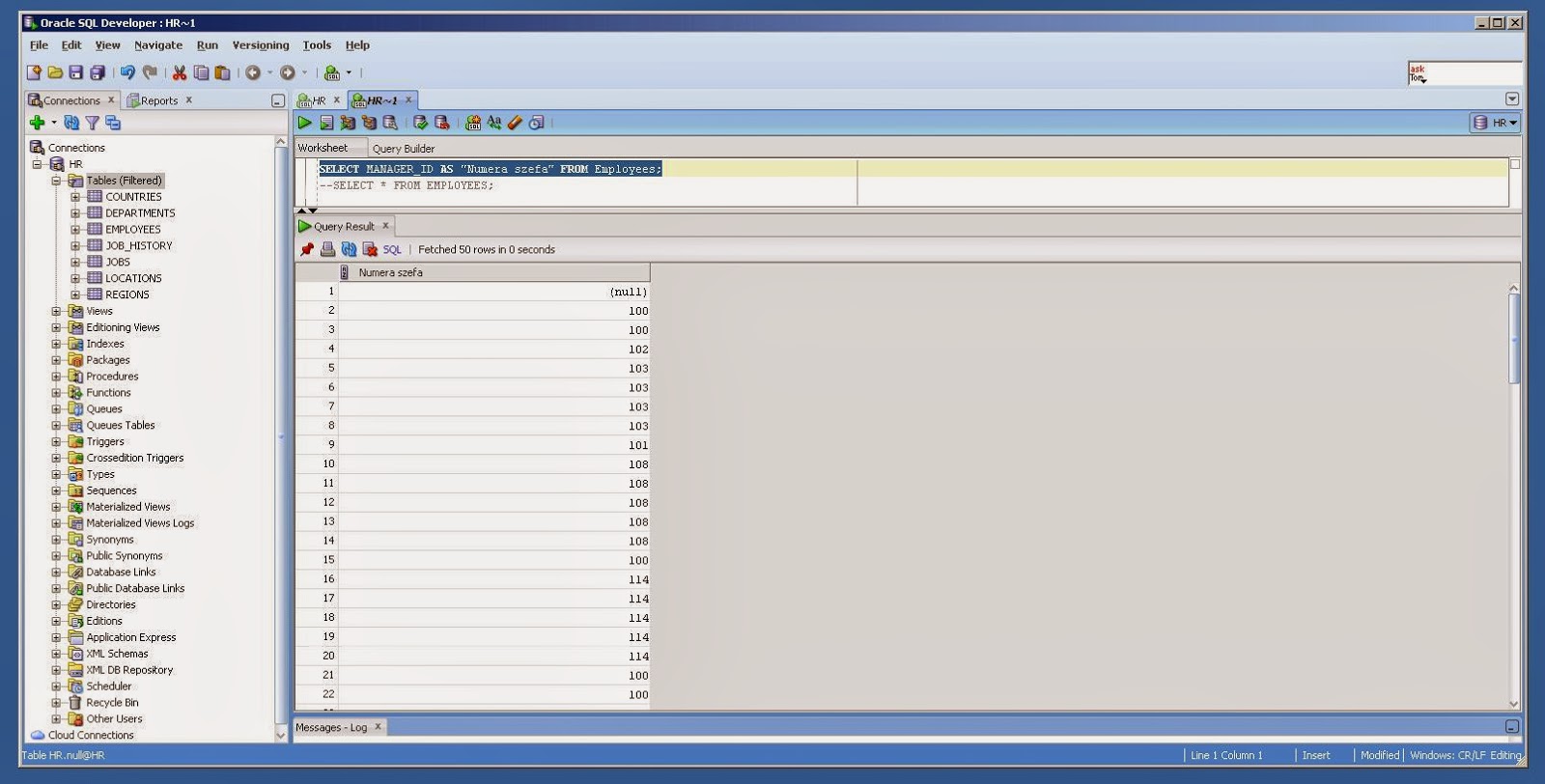Close the Query Result tab
Screen dimensions: 1545x784
pyautogui.click(x=385, y=226)
